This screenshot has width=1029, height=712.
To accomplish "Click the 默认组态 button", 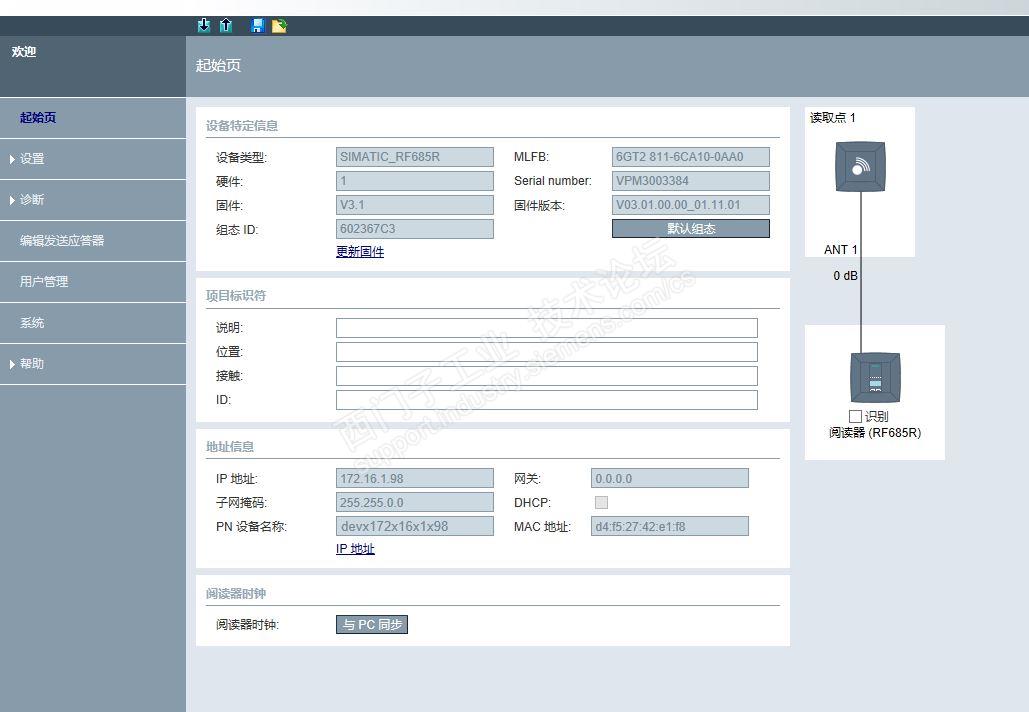I will coord(690,228).
